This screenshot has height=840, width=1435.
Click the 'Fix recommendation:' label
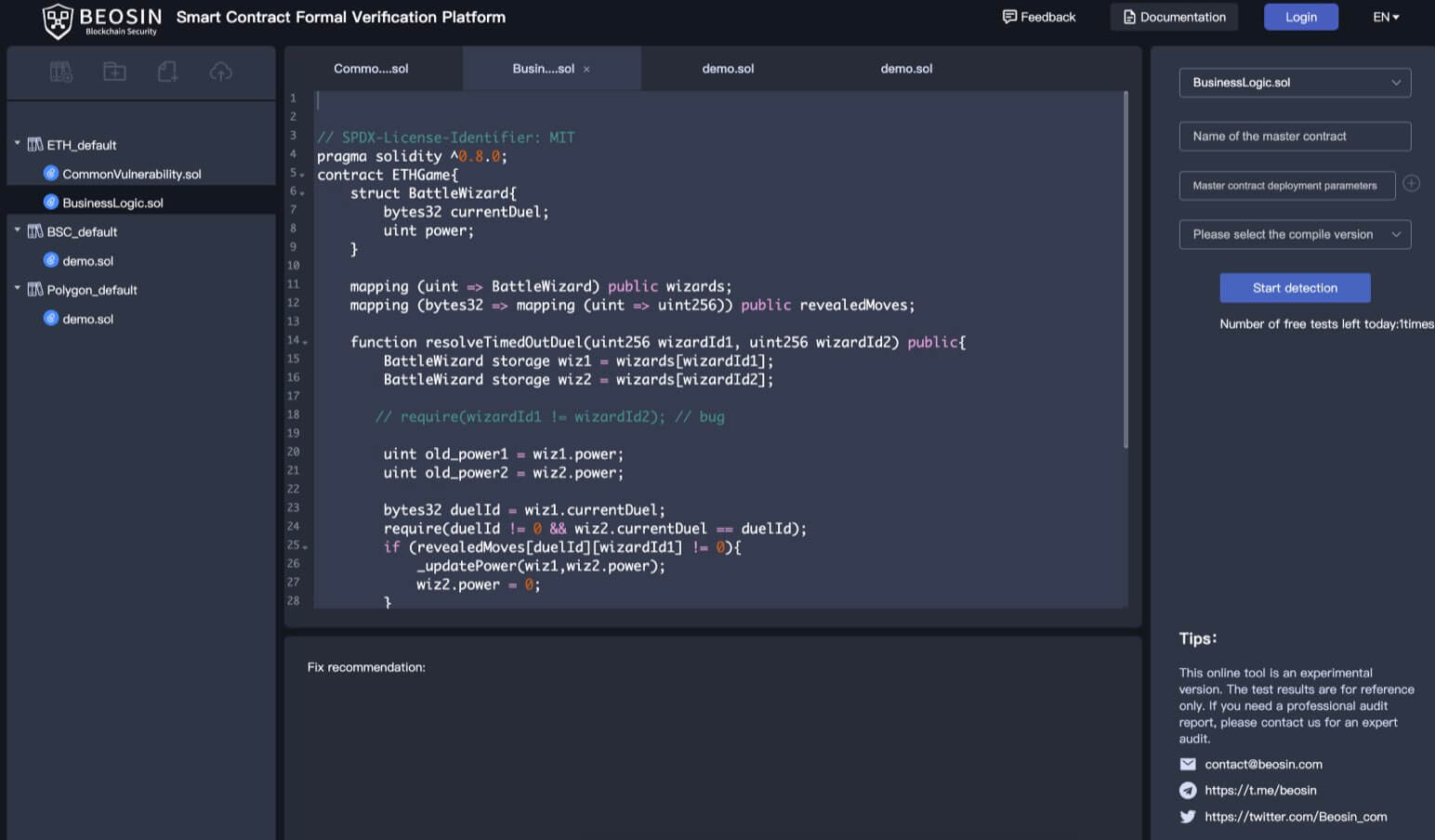click(366, 667)
